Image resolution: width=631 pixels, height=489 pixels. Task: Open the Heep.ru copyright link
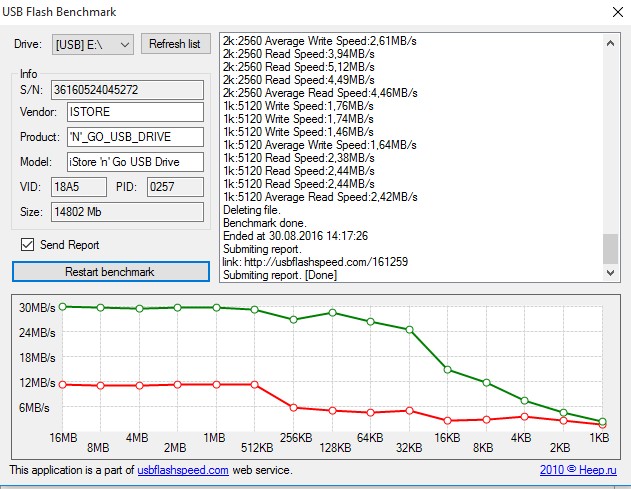click(x=588, y=470)
